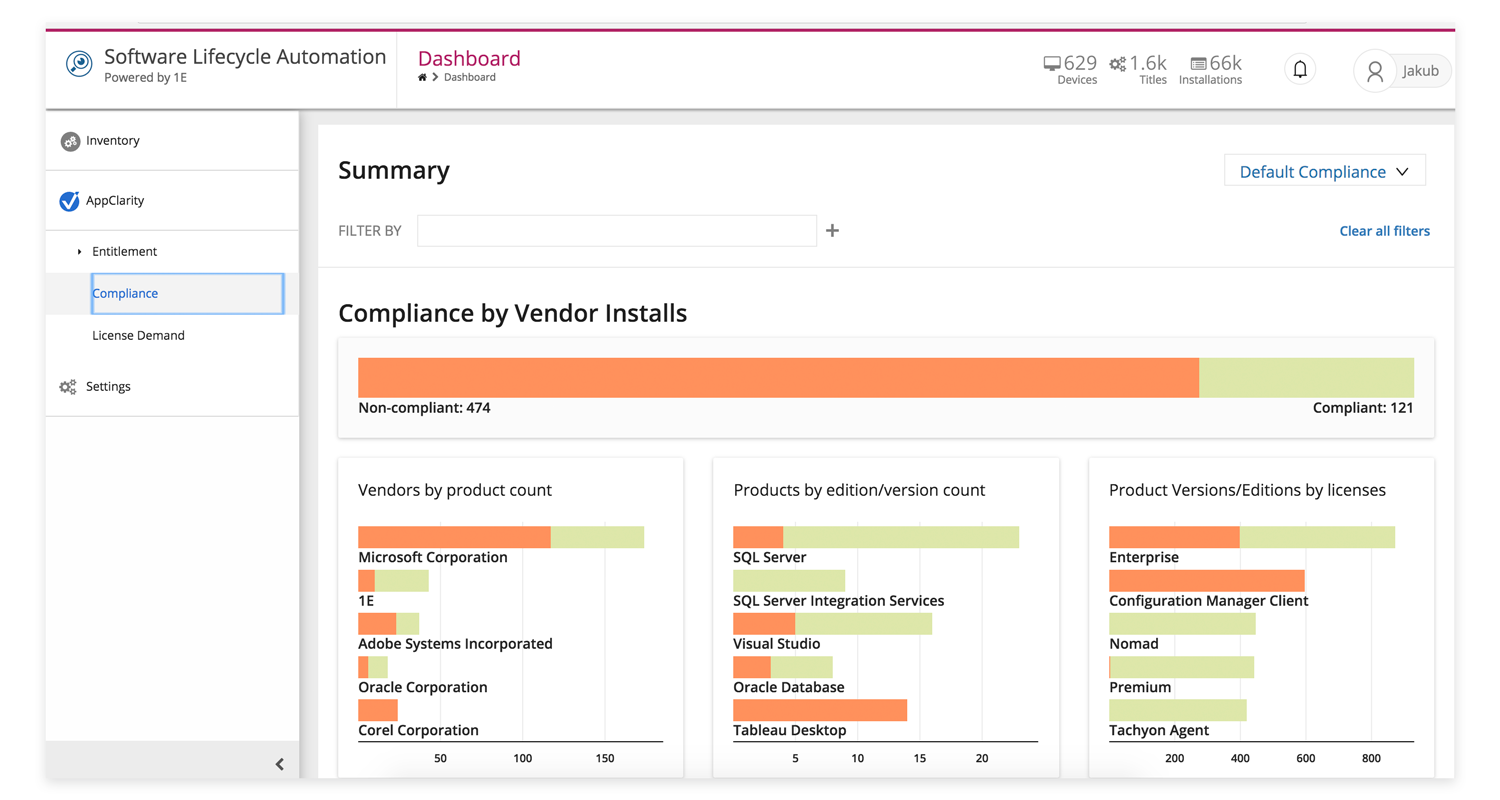The height and width of the screenshot is (800, 1500).
Task: Click the Products by edition/version count heading
Action: click(x=859, y=490)
